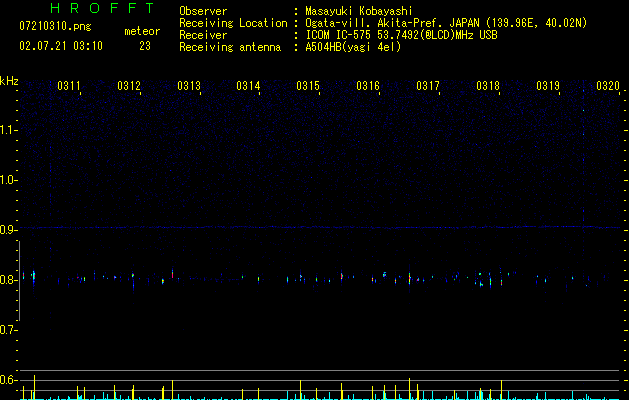Click the Receiver label

click(203, 35)
